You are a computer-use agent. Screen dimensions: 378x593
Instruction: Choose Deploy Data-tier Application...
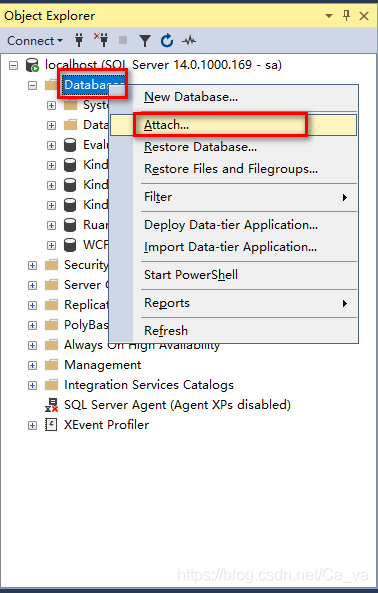pyautogui.click(x=233, y=225)
